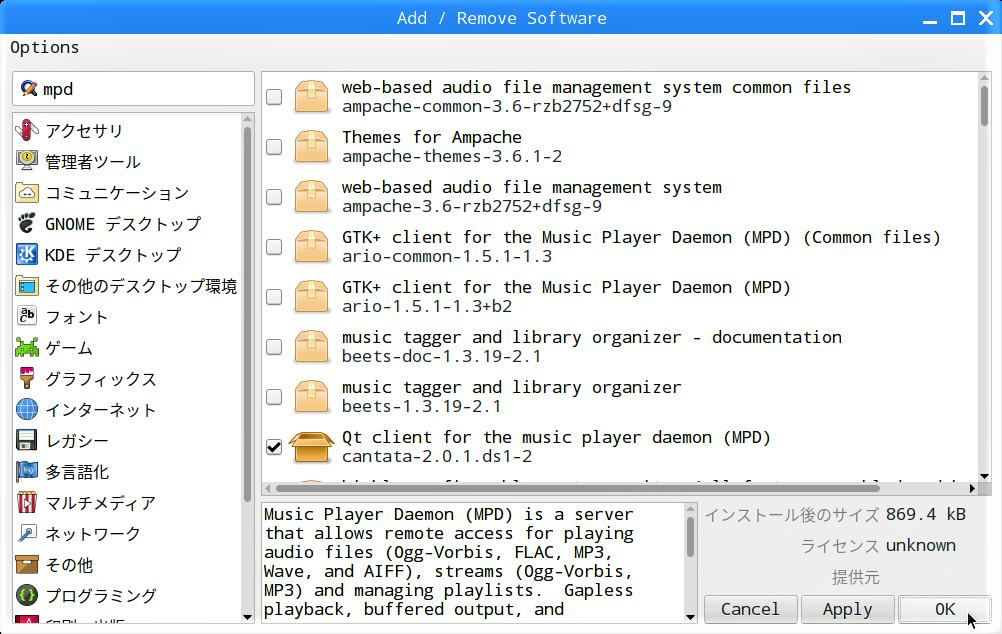This screenshot has width=1002, height=634.
Task: Click the ampache-common package box icon
Action: pos(311,97)
